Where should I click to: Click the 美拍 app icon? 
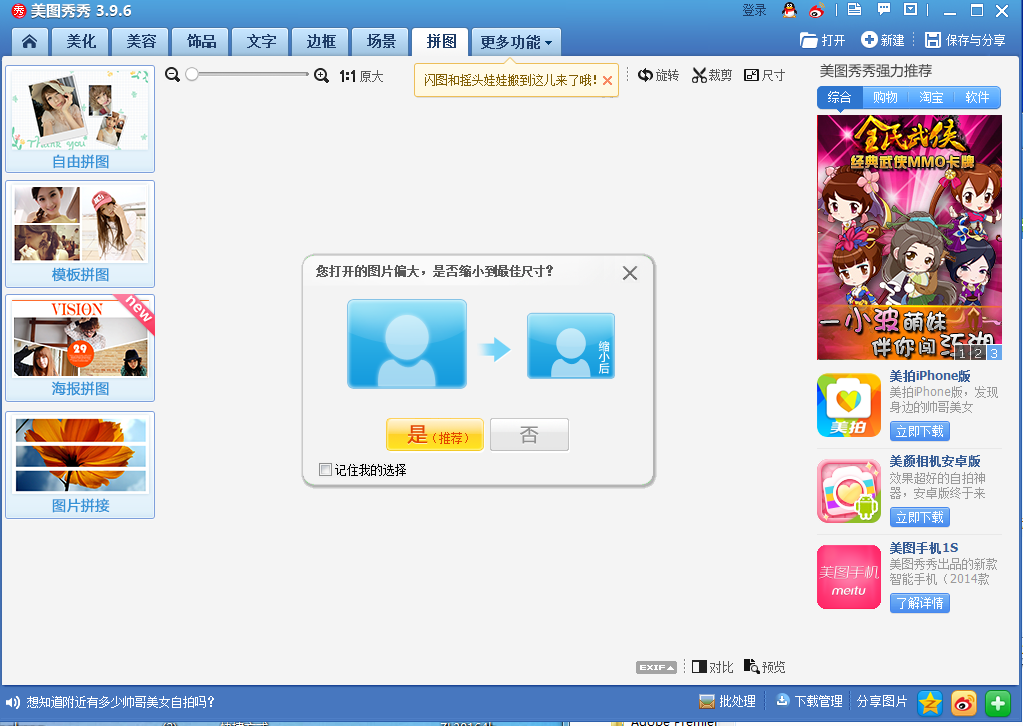[849, 405]
